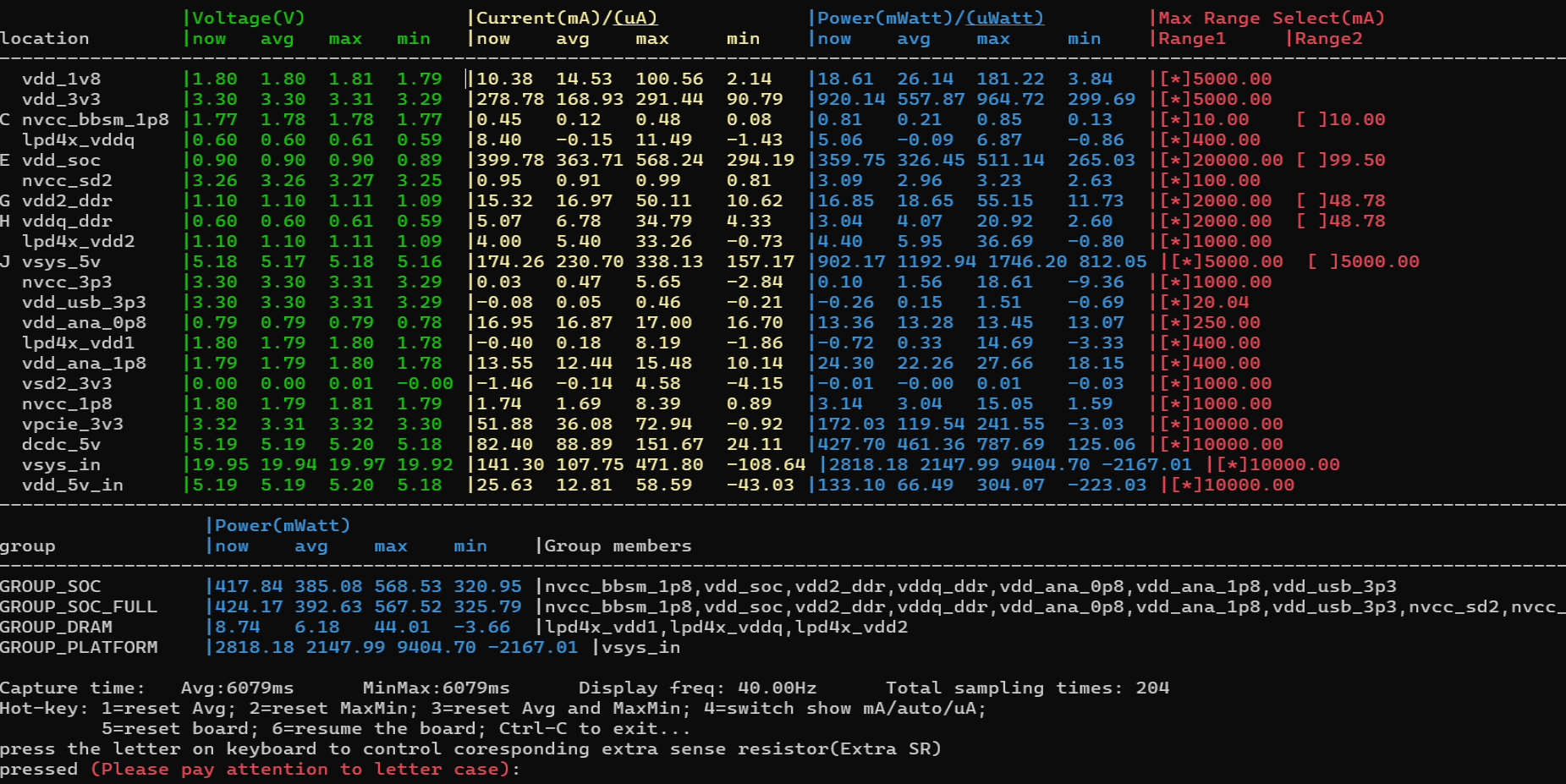Toggle Range1 selector for vdd_1v8
The height and width of the screenshot is (784, 1566).
(x=1176, y=78)
